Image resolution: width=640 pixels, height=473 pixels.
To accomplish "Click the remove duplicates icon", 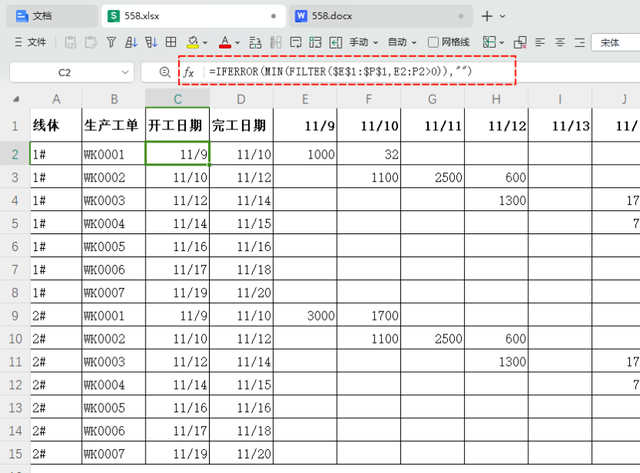I will 520,42.
